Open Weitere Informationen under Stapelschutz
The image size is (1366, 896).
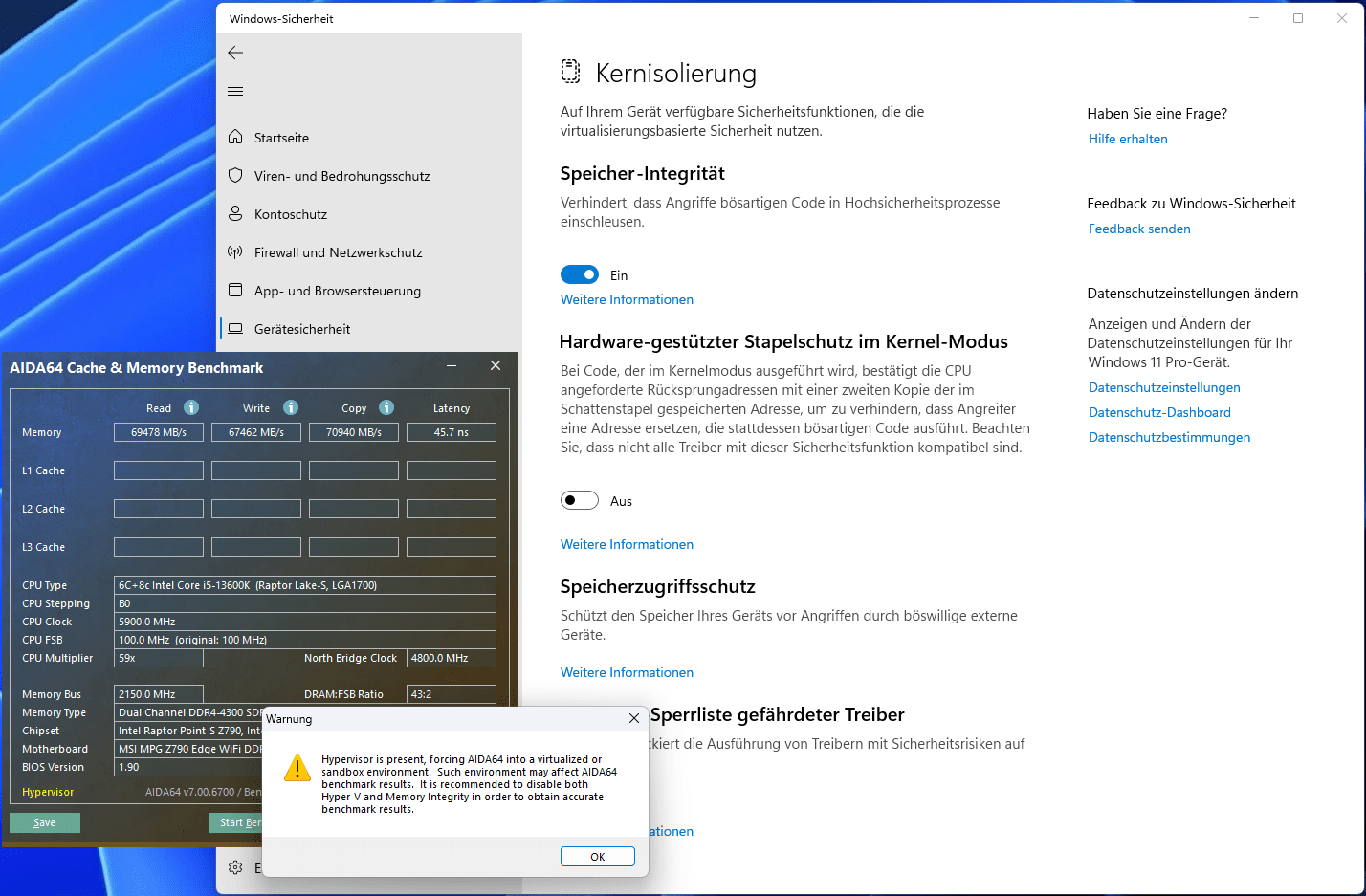coord(627,544)
